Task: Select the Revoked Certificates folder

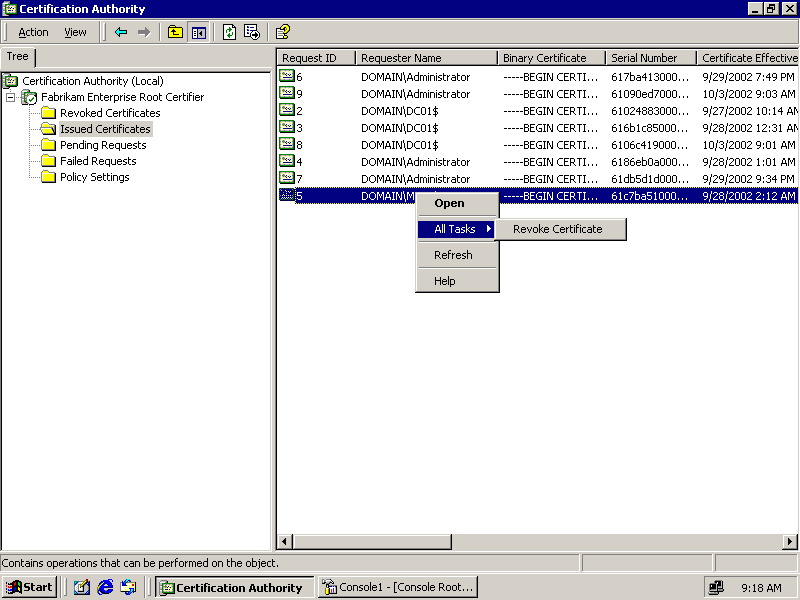Action: [109, 113]
